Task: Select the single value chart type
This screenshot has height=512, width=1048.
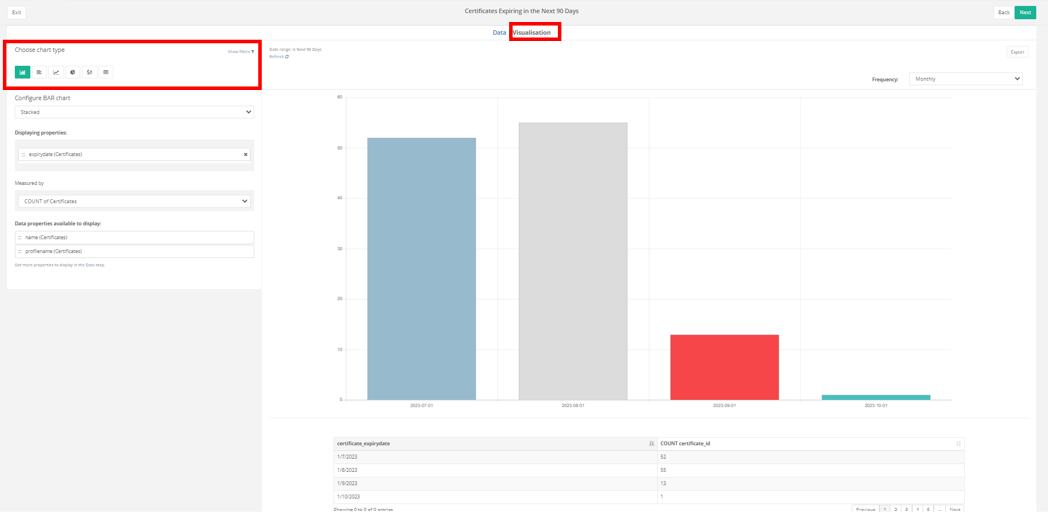Action: (x=89, y=72)
